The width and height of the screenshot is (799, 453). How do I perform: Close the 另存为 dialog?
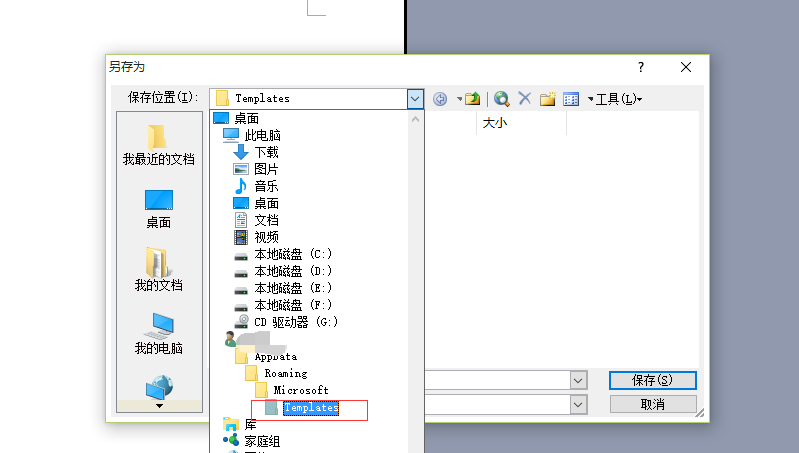pyautogui.click(x=686, y=67)
